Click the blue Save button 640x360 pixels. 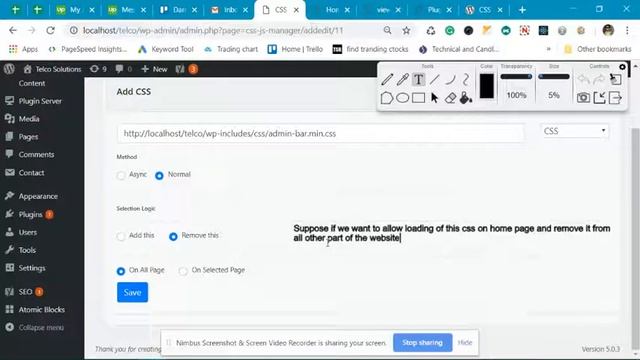132,293
